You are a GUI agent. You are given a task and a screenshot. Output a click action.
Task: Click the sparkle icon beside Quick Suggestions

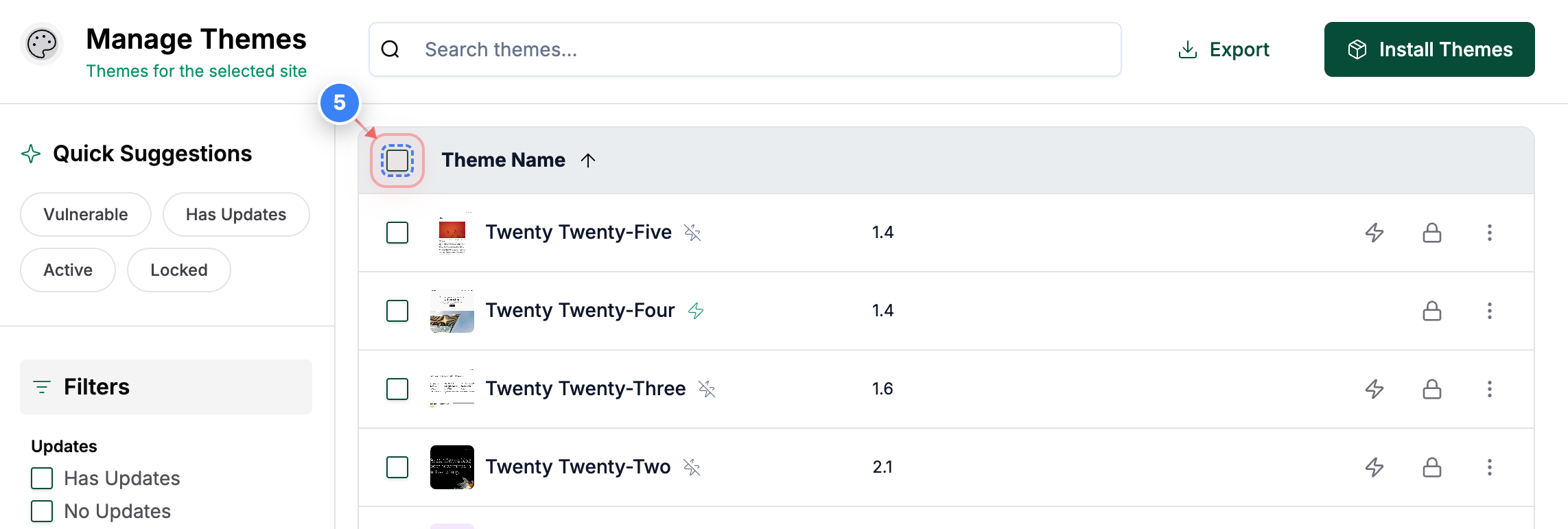pyautogui.click(x=30, y=153)
